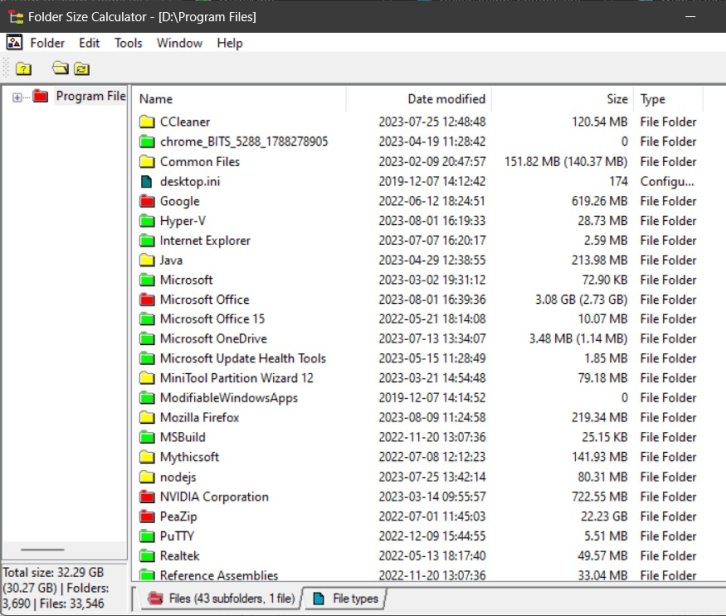Click the File Folder type cell for Java
726x616 pixels.
tap(668, 260)
